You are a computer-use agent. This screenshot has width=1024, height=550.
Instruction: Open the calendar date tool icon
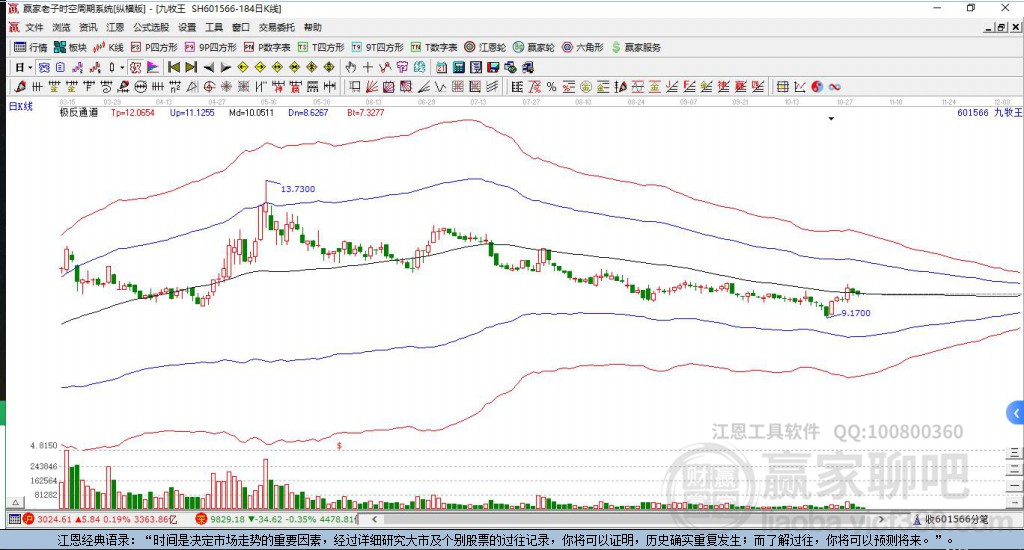442,67
